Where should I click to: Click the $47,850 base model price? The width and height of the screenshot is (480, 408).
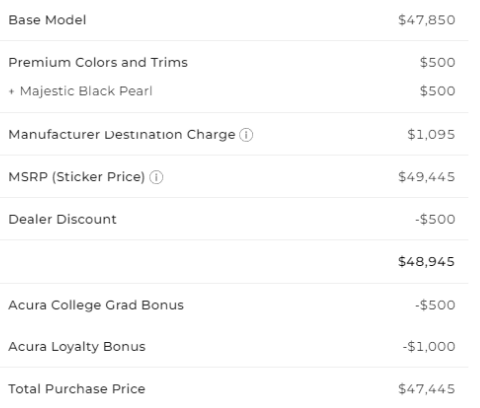427,20
